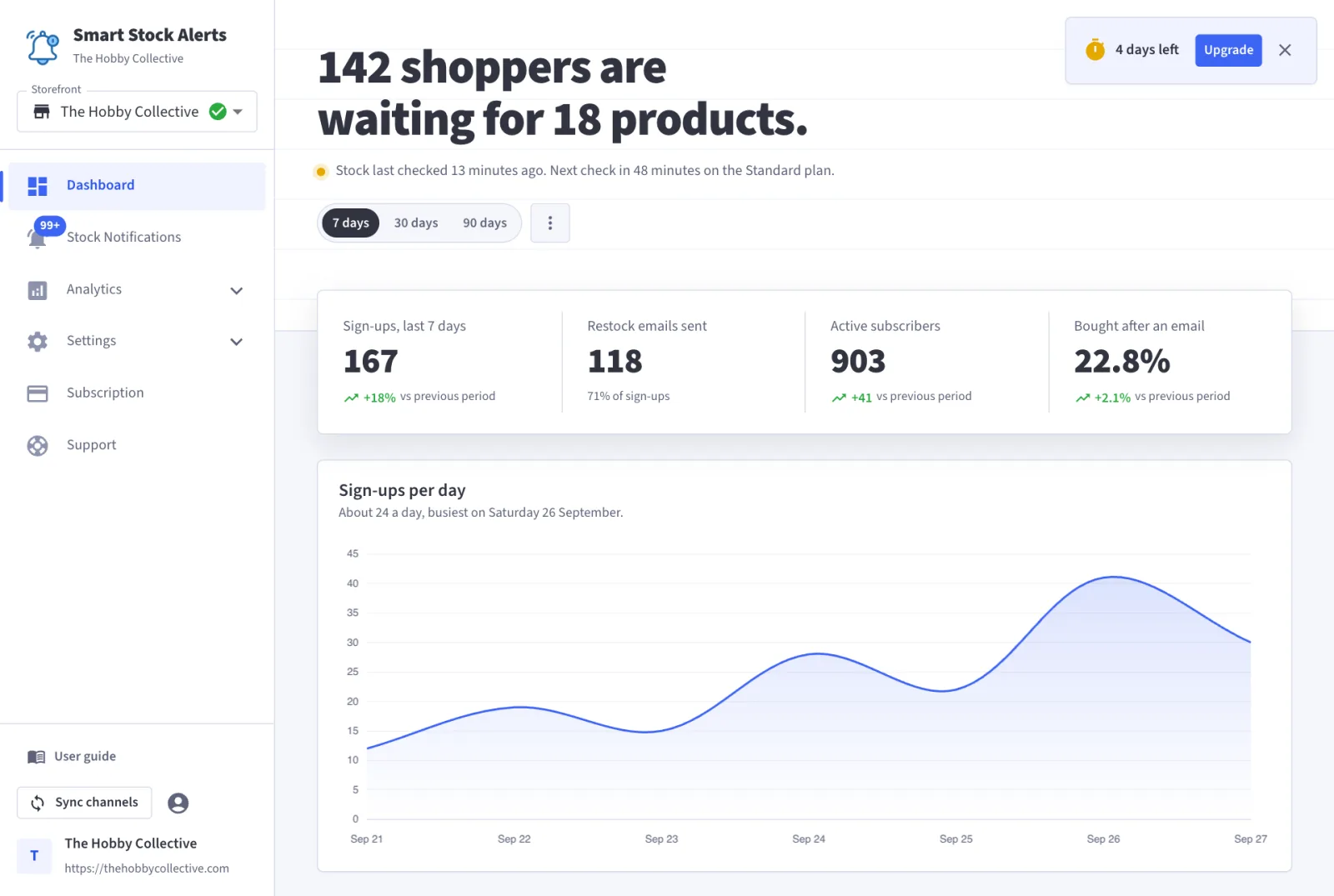Switch range to 90 days
This screenshot has width=1334, height=896.
[x=485, y=223]
